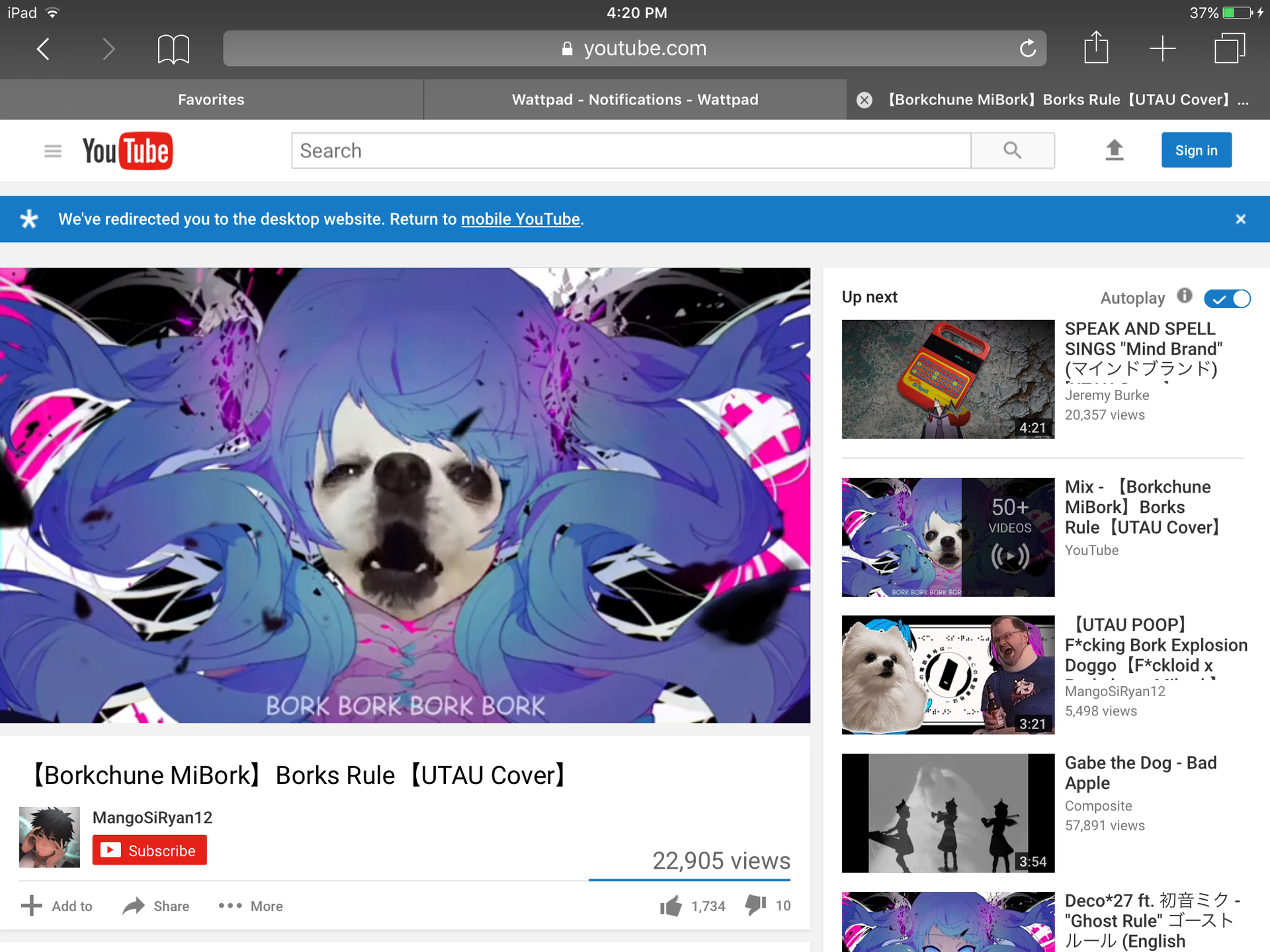Toggle the Autoplay switch

[1227, 299]
